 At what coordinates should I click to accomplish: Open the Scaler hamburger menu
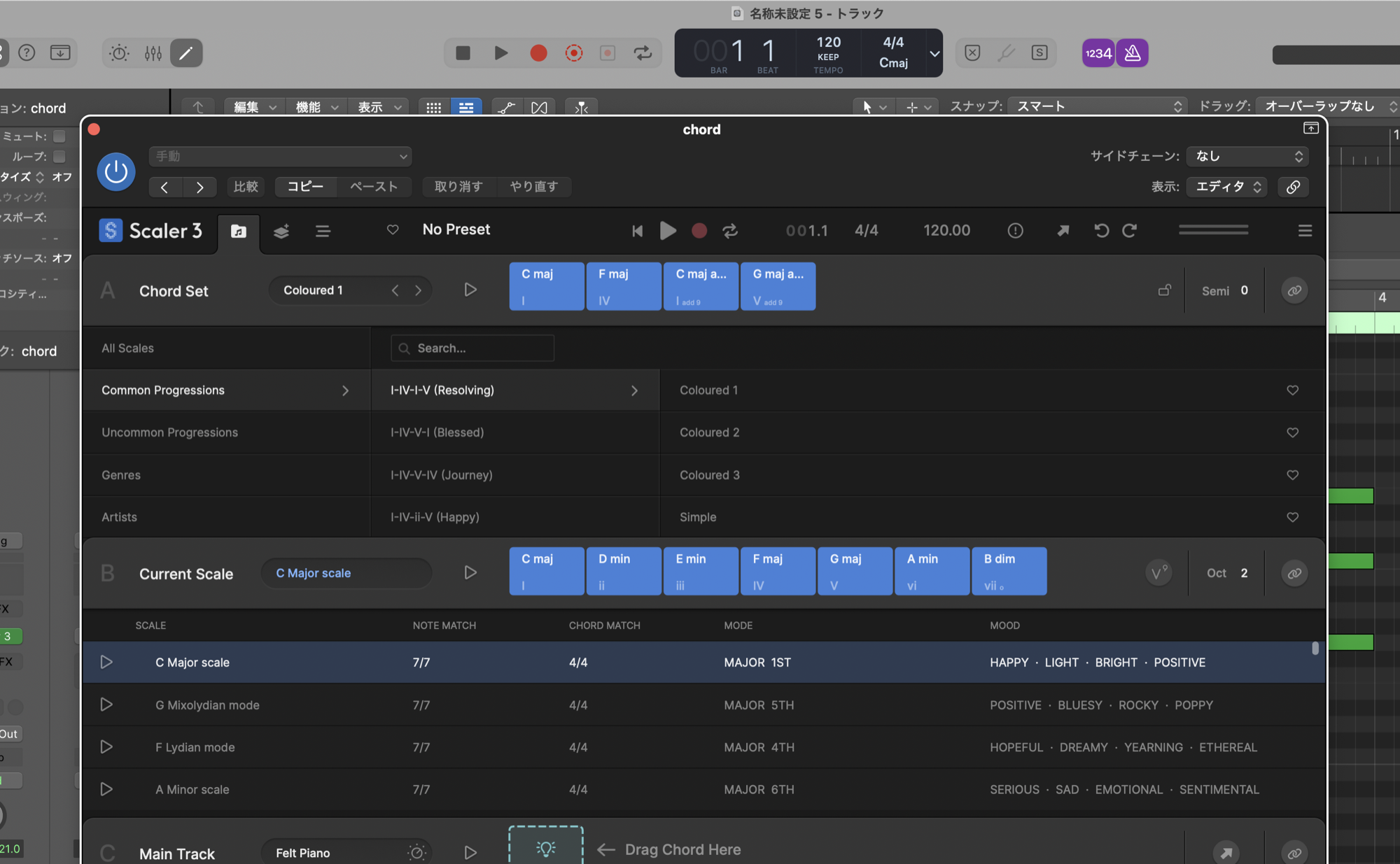[x=1305, y=231]
